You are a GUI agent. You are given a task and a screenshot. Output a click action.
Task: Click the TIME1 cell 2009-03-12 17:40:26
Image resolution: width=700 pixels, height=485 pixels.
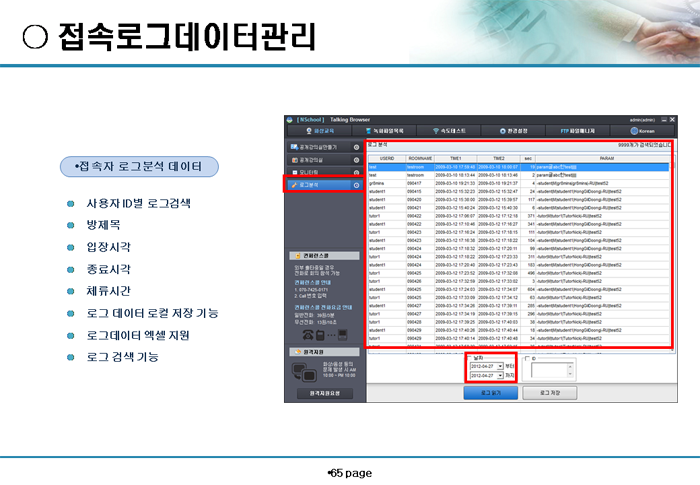point(455,330)
